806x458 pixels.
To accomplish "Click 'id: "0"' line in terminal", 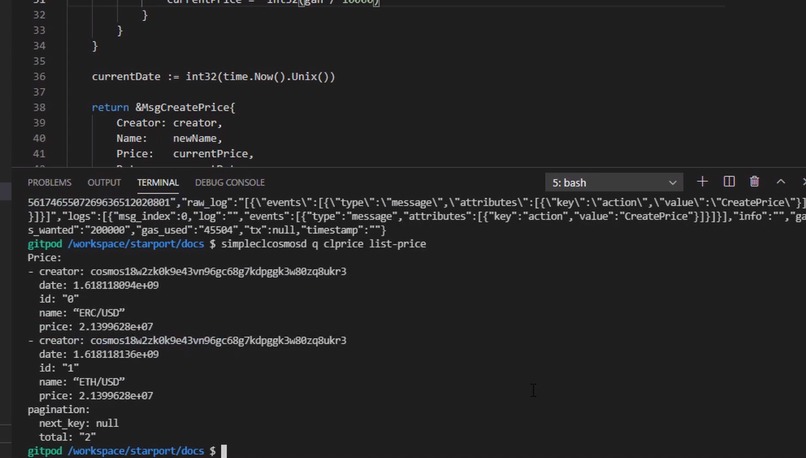I will (x=59, y=299).
